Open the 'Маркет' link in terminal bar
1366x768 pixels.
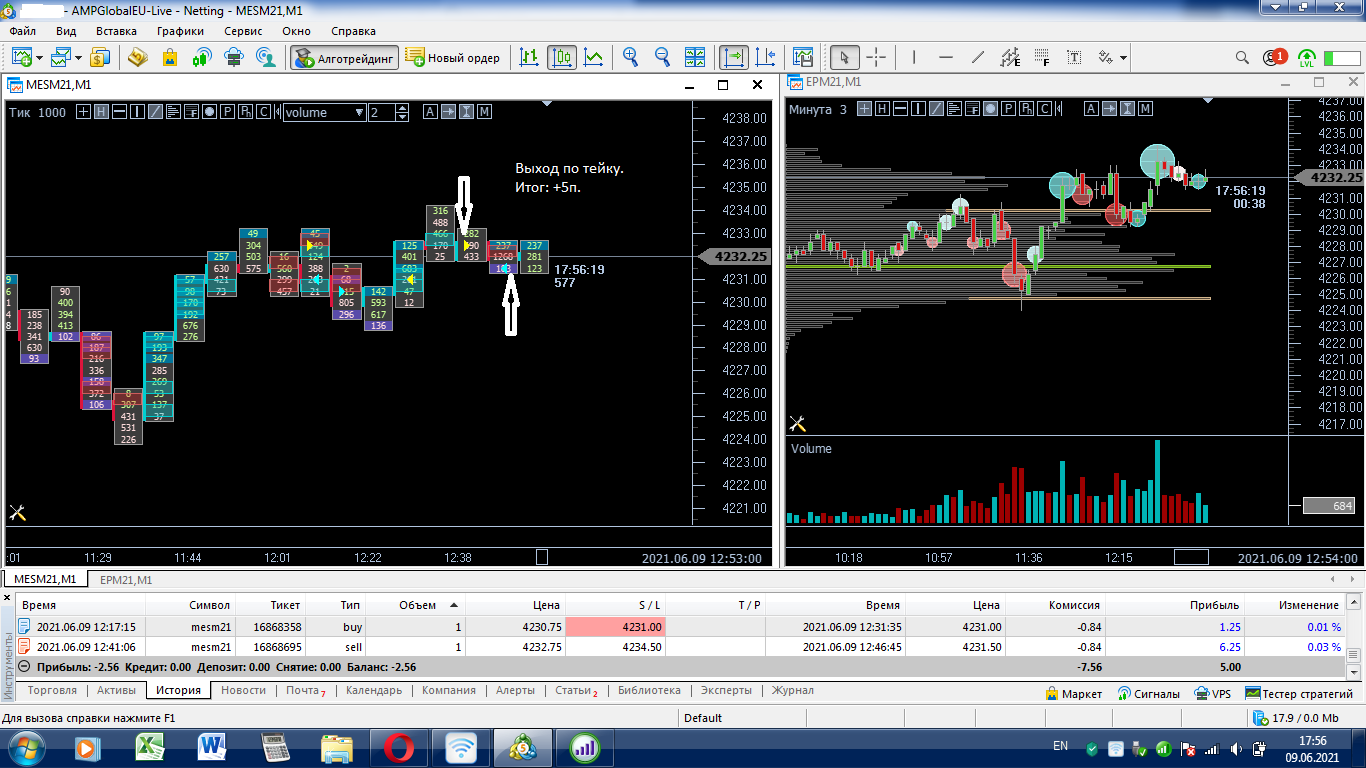(x=1074, y=693)
